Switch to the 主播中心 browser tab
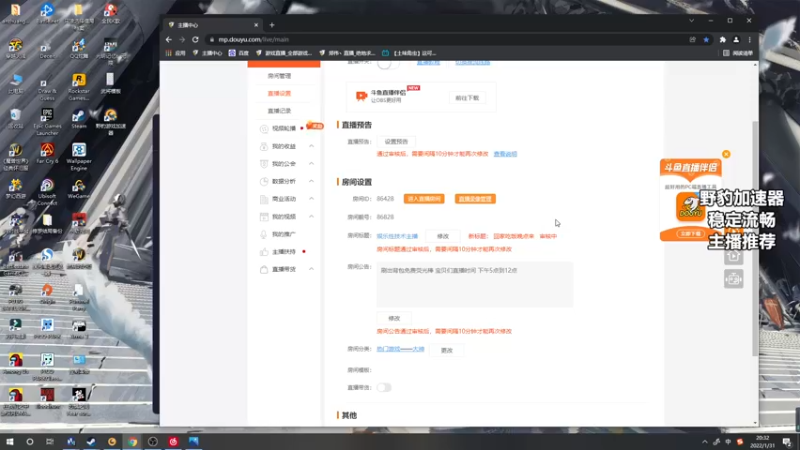 (212, 25)
